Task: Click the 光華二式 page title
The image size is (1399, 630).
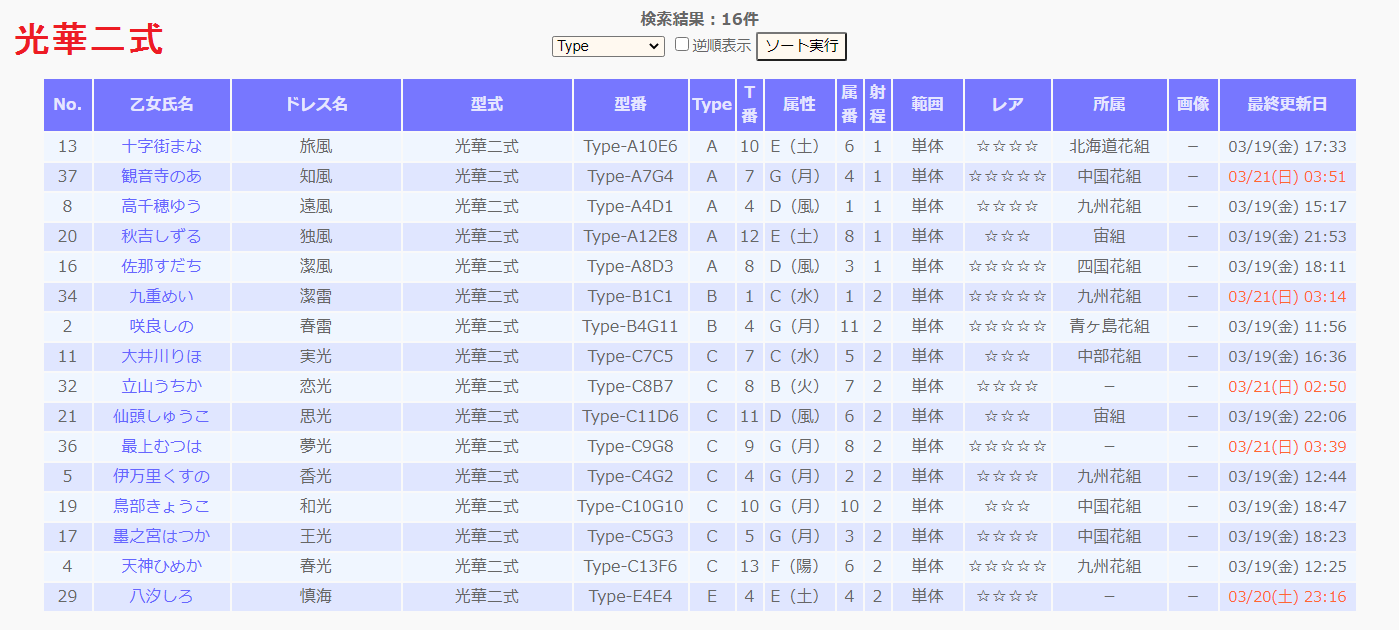Action: (x=89, y=40)
